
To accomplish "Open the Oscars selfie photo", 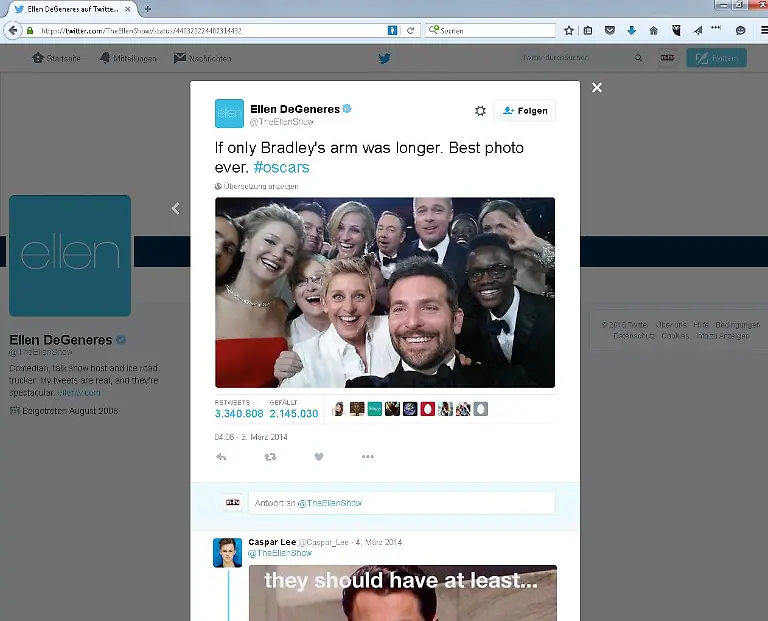I will 385,292.
